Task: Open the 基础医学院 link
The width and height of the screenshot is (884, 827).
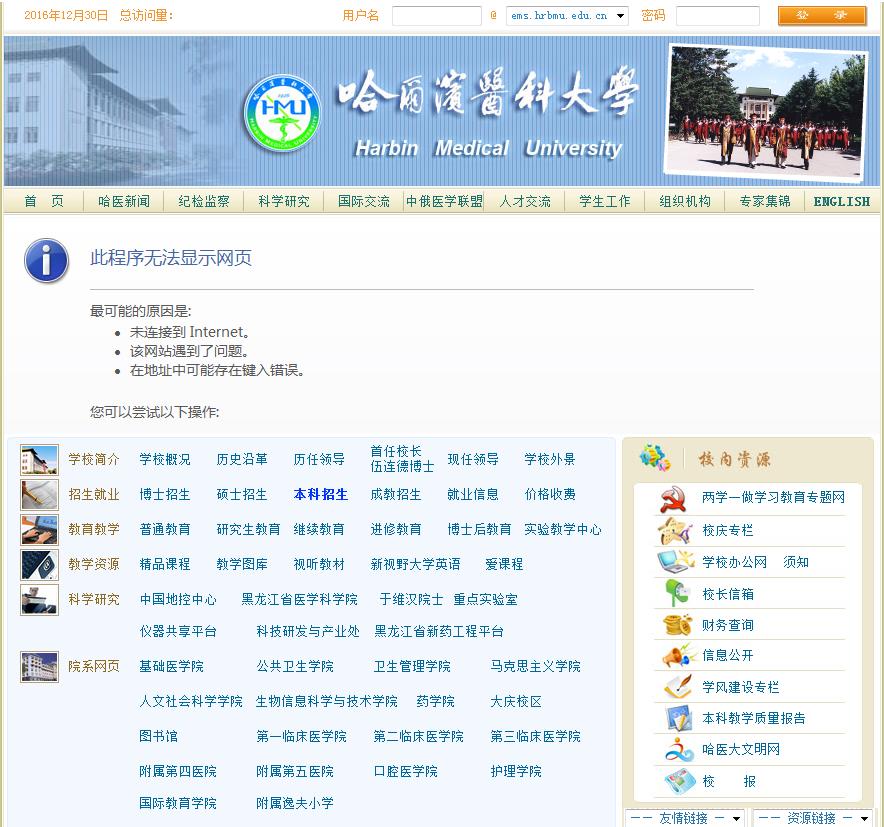Action: tap(171, 667)
